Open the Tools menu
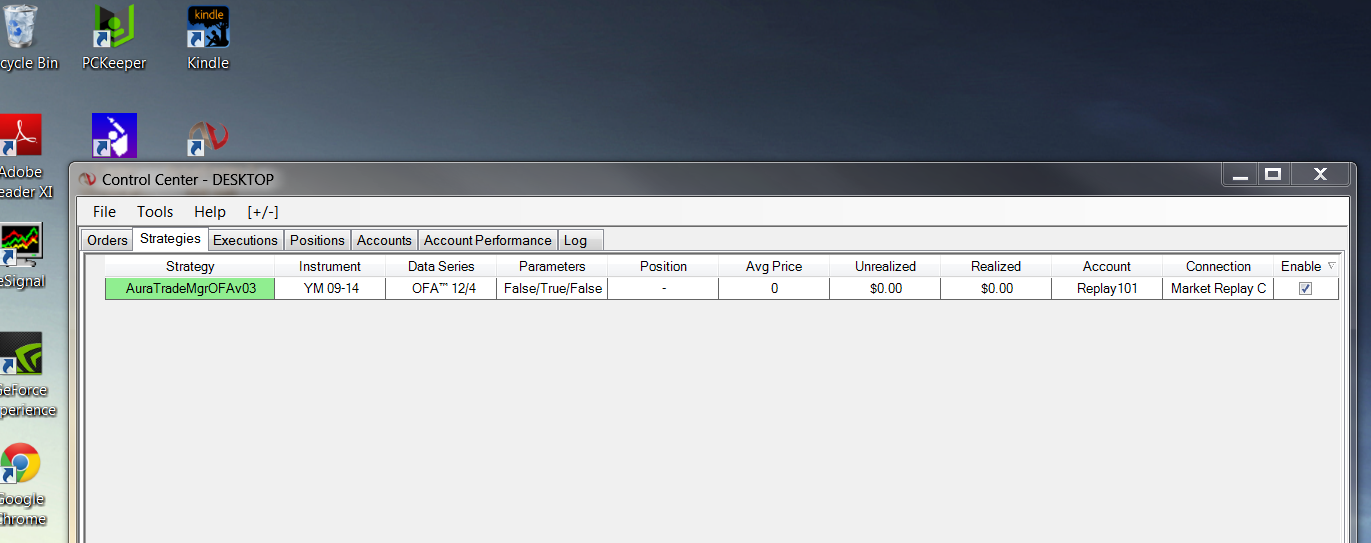Viewport: 1371px width, 543px height. [x=155, y=211]
